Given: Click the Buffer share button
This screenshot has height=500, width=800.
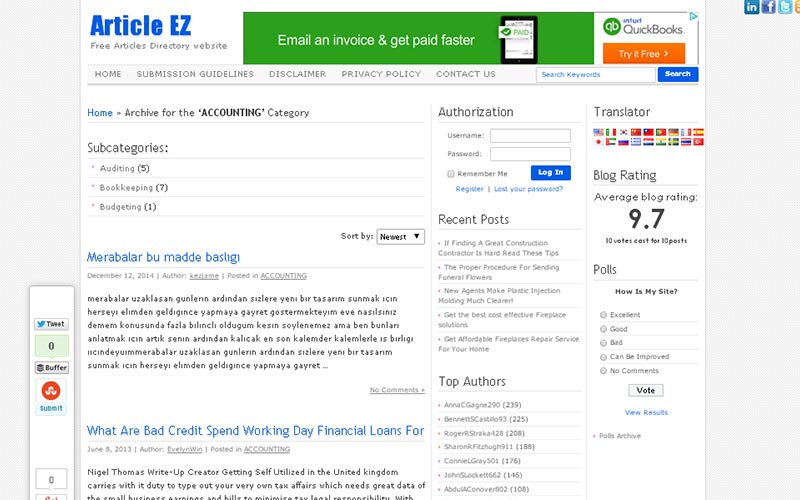Looking at the screenshot, I should click(51, 367).
